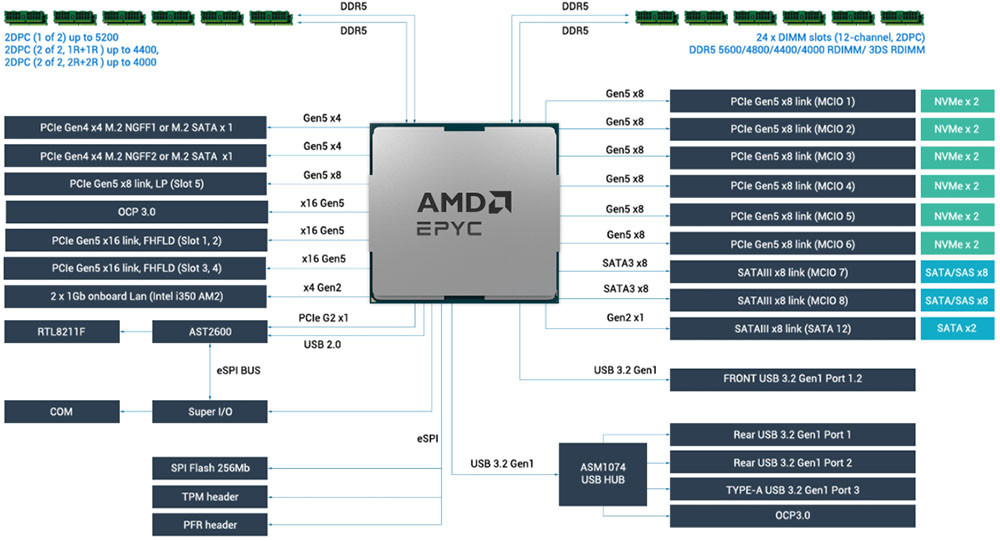This screenshot has height=541, width=1000.
Task: Click the 'Gen5 x8' label beside Slot 5 block
Action: (322, 175)
